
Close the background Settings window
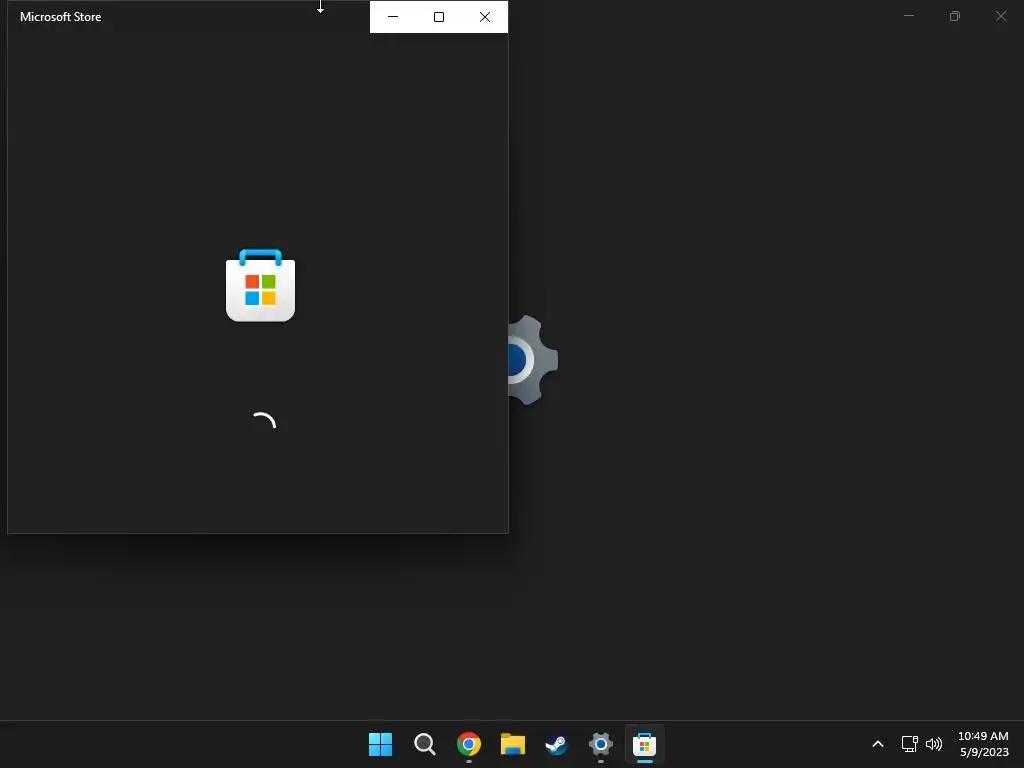click(x=1001, y=16)
